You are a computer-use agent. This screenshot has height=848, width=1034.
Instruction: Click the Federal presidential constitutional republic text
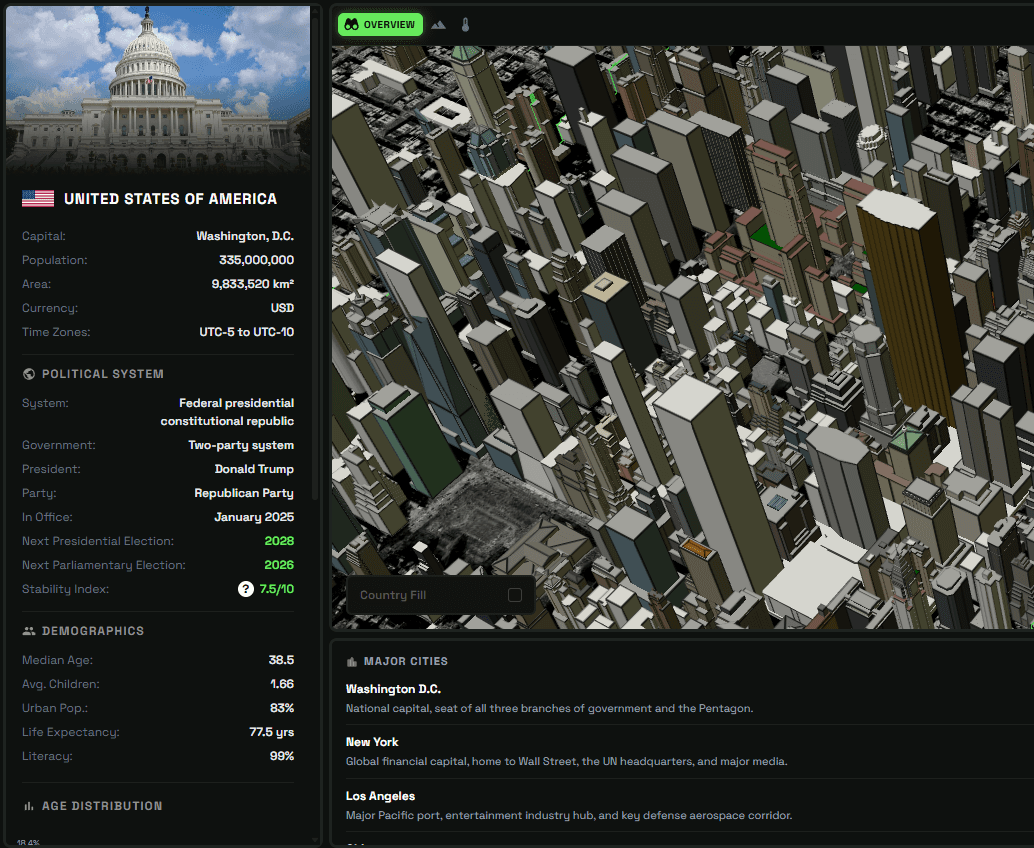pos(227,412)
